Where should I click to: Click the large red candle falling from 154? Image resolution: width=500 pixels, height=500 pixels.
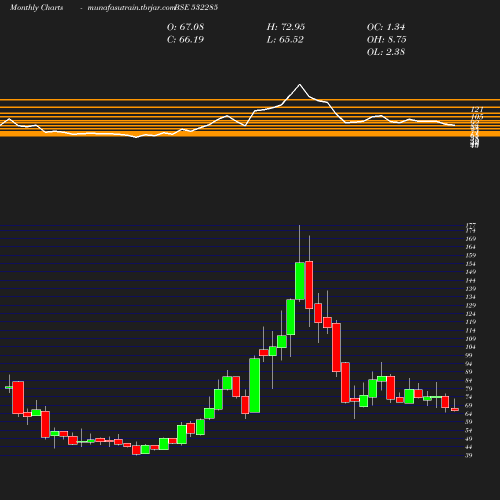309,285
